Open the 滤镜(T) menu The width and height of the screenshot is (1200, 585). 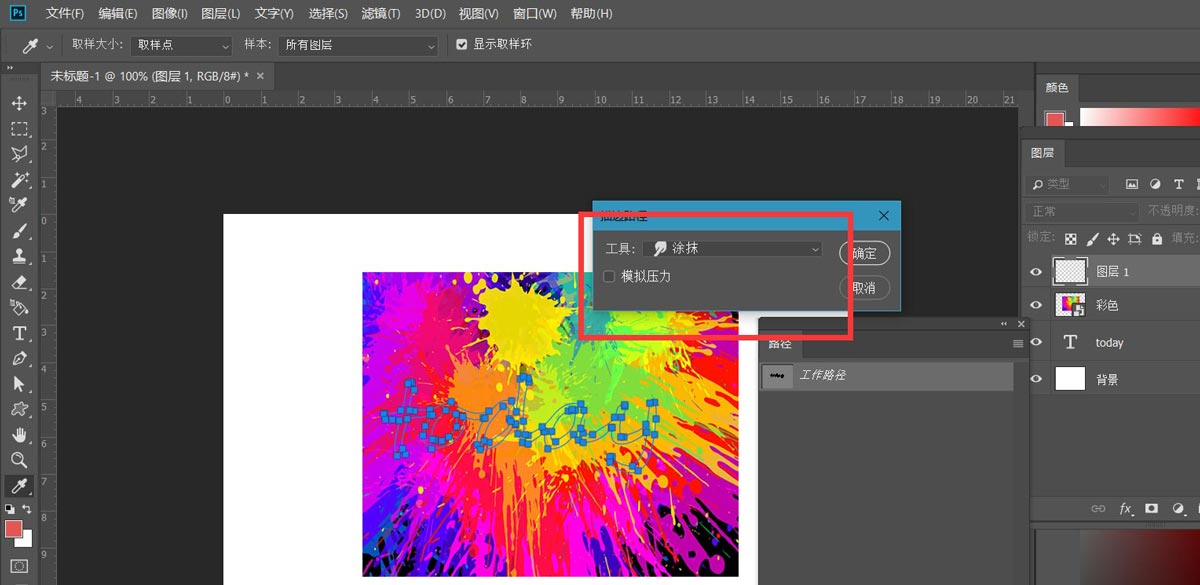pyautogui.click(x=380, y=14)
